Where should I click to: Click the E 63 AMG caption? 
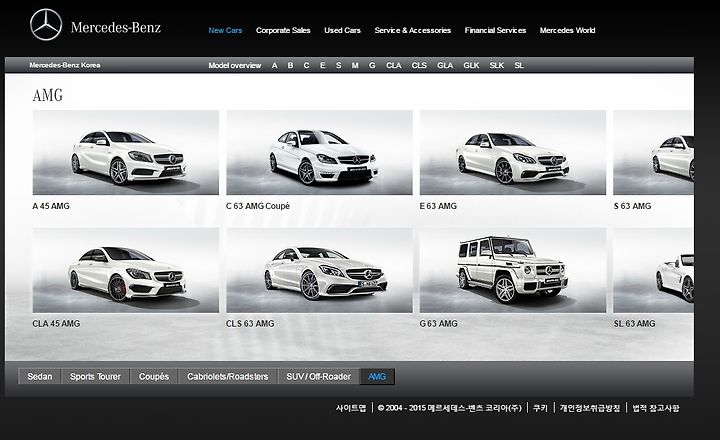(438, 206)
